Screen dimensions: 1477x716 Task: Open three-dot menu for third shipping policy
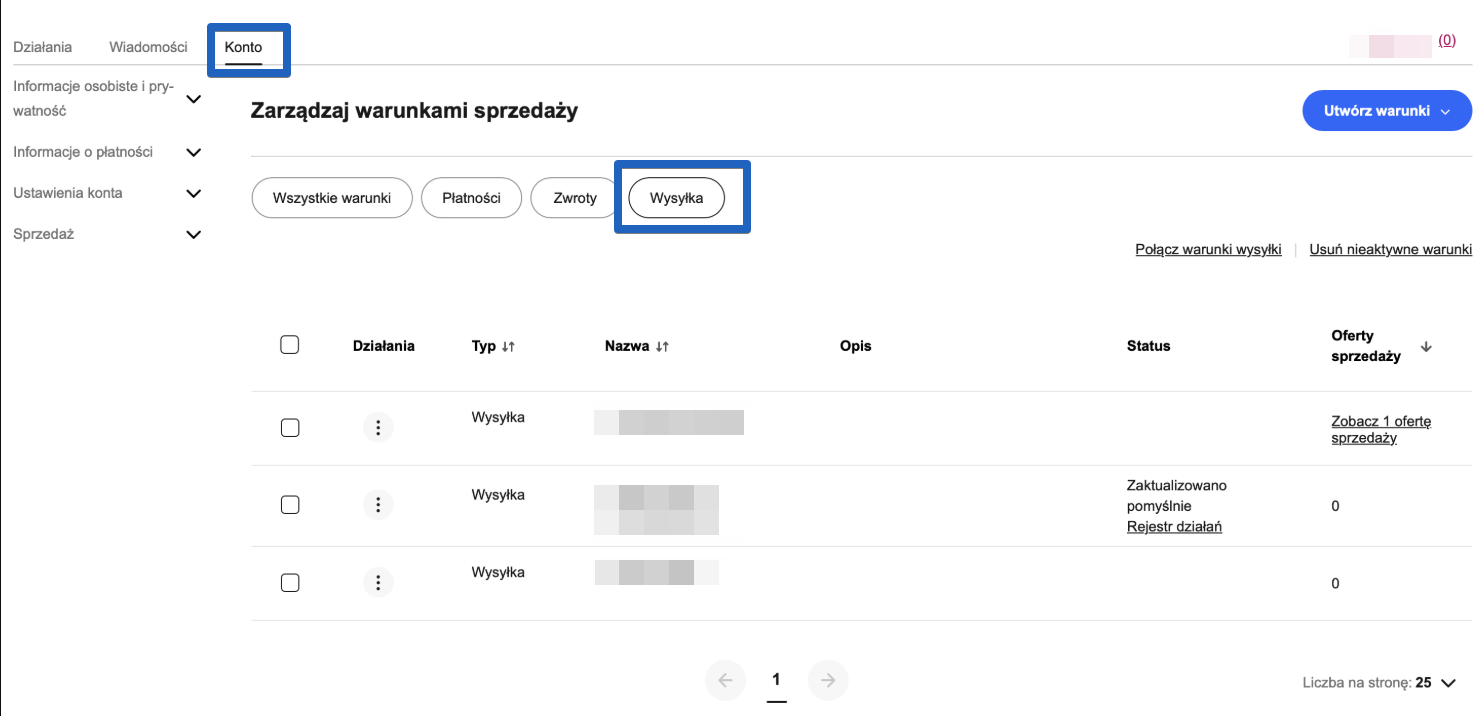[378, 582]
